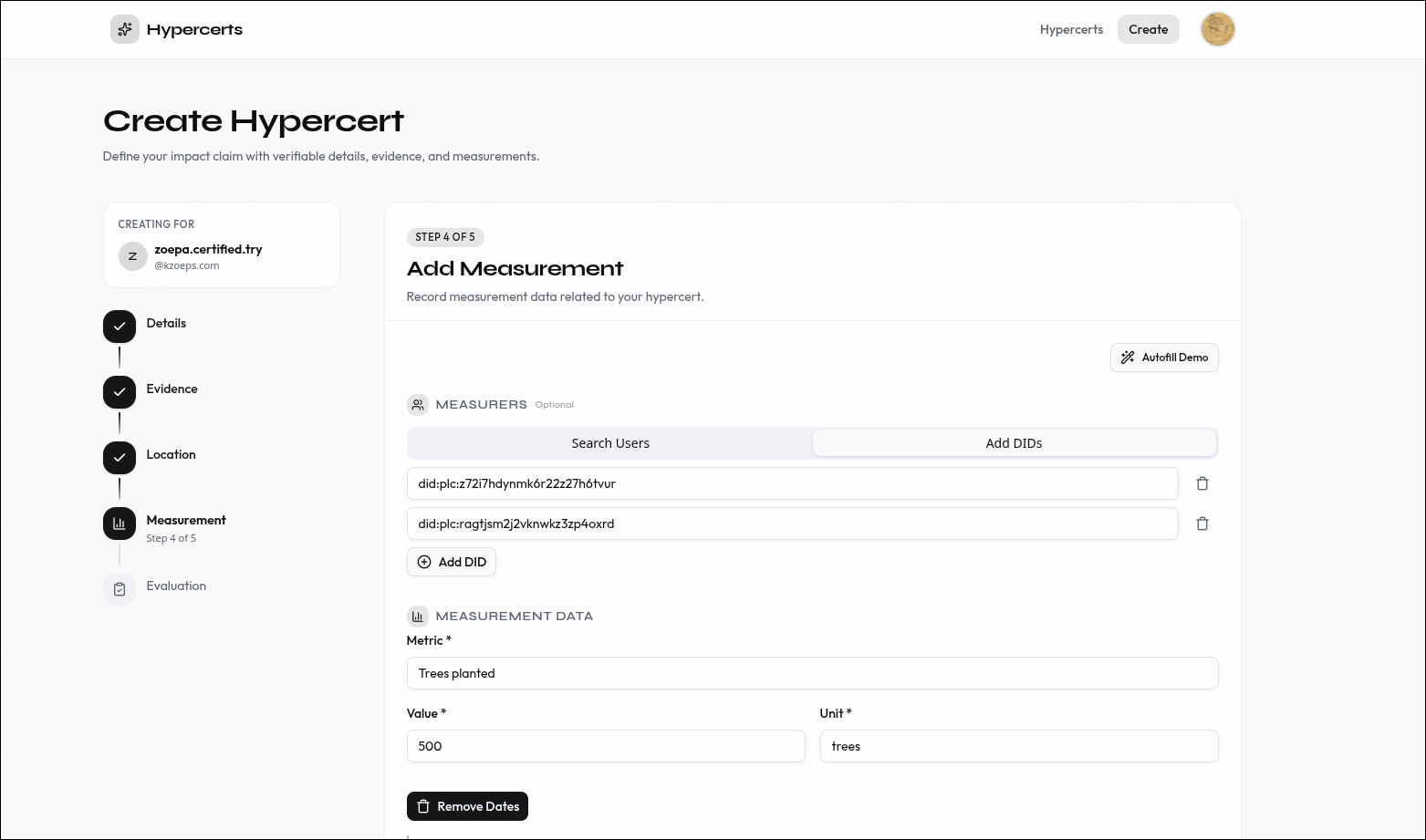Click the first DID text field

click(792, 483)
